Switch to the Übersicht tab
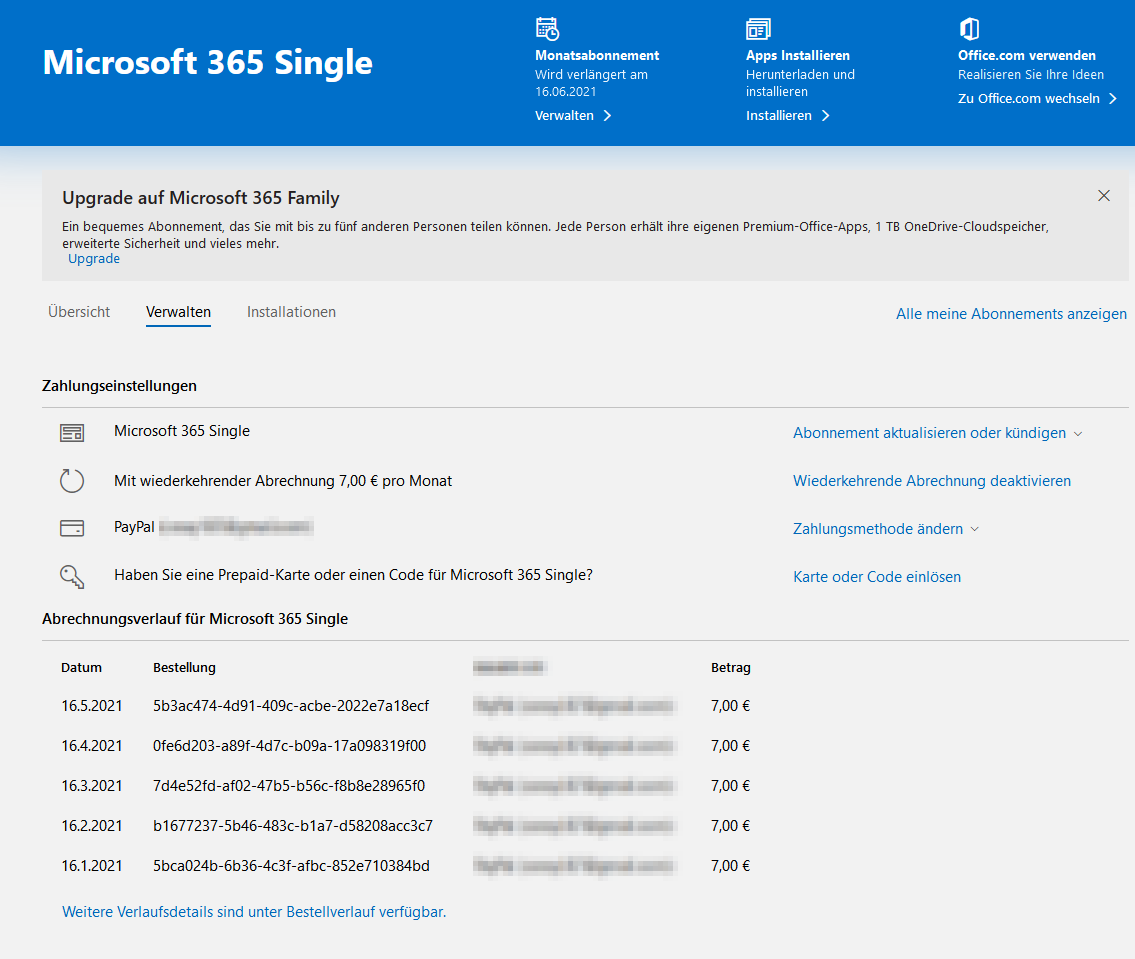This screenshot has height=959, width=1135. pos(79,312)
